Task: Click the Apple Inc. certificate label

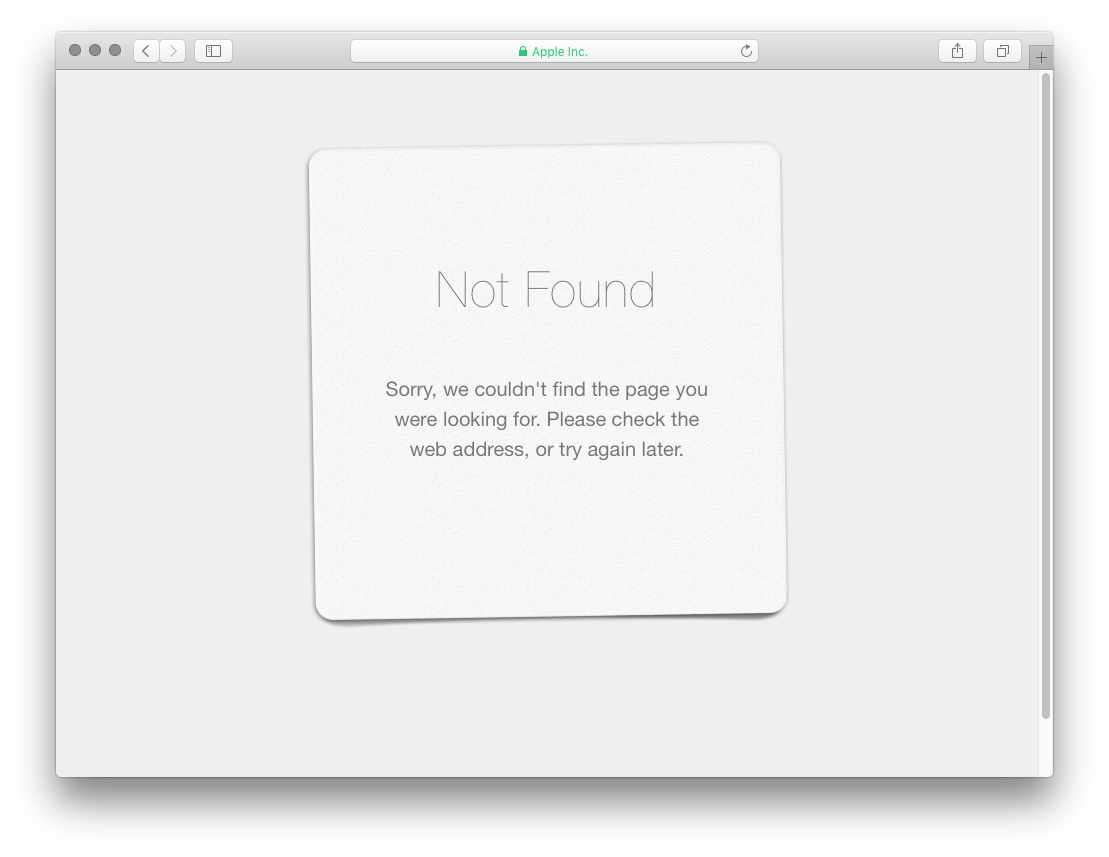Action: click(x=559, y=52)
